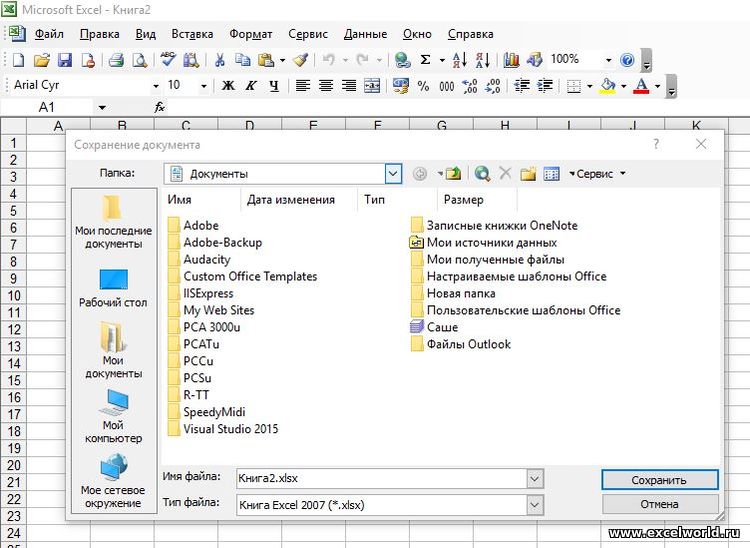Image resolution: width=750 pixels, height=548 pixels.
Task: Apply Percent style icon
Action: (x=423, y=86)
